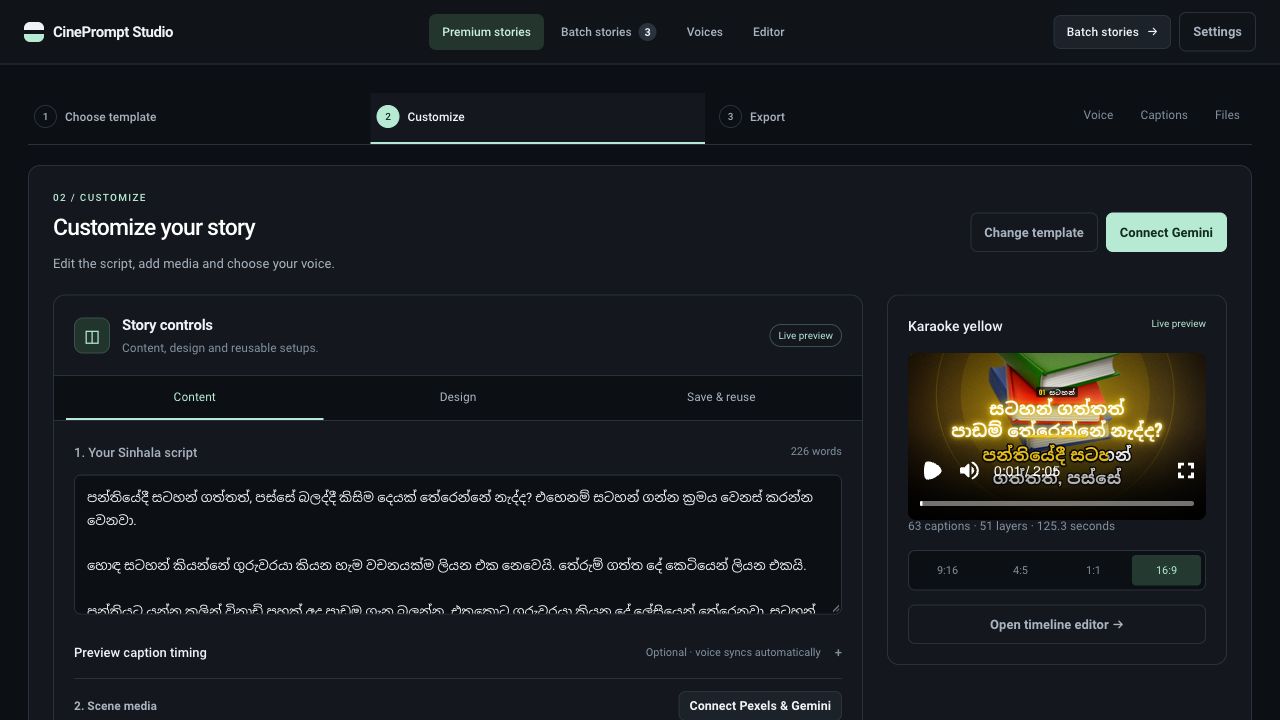Image resolution: width=1280 pixels, height=720 pixels.
Task: Click the Karaoke yellow video thumbnail
Action: [x=1057, y=436]
